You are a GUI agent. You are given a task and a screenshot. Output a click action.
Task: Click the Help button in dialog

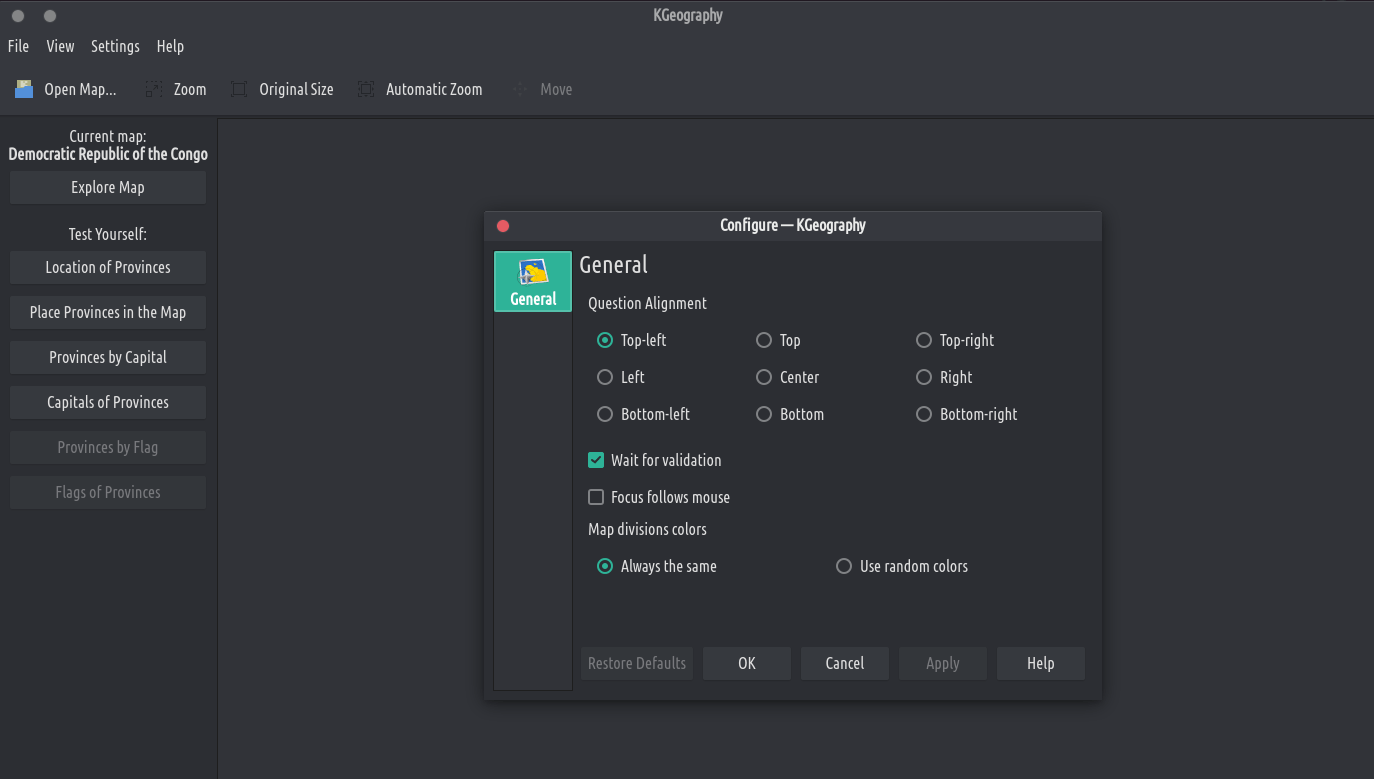1040,663
